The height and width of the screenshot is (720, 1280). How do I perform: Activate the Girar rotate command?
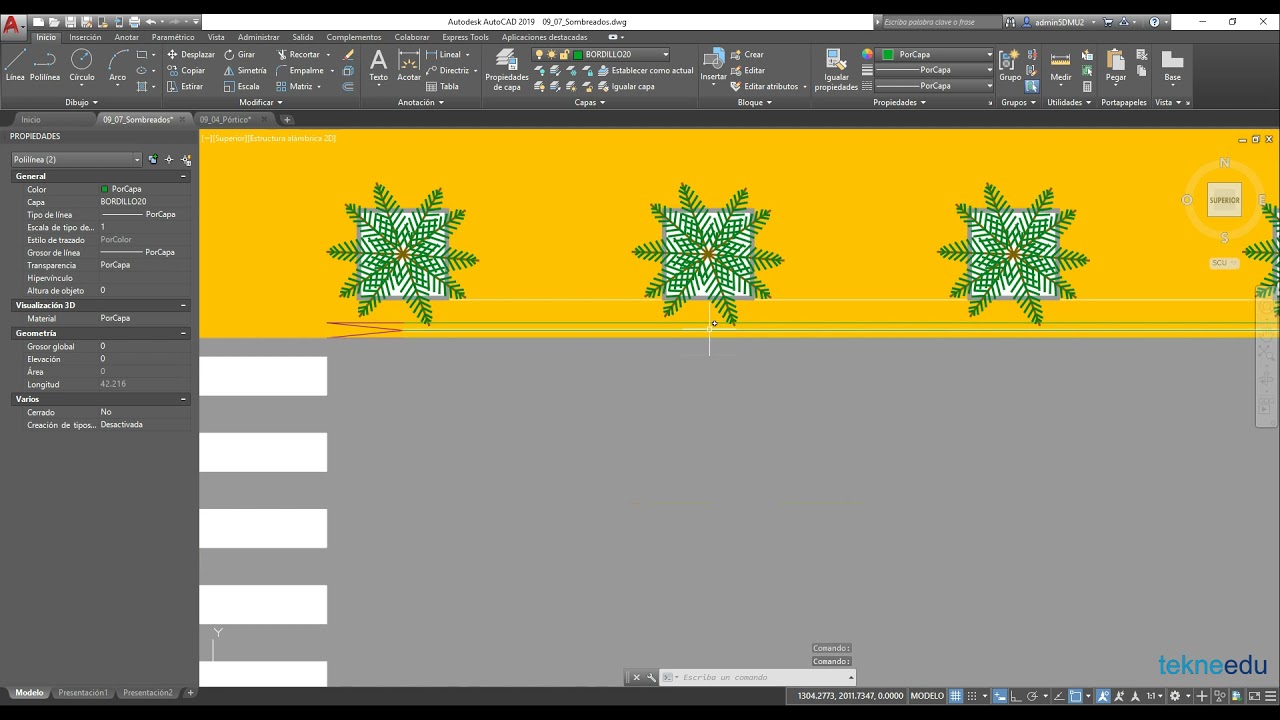click(x=240, y=55)
